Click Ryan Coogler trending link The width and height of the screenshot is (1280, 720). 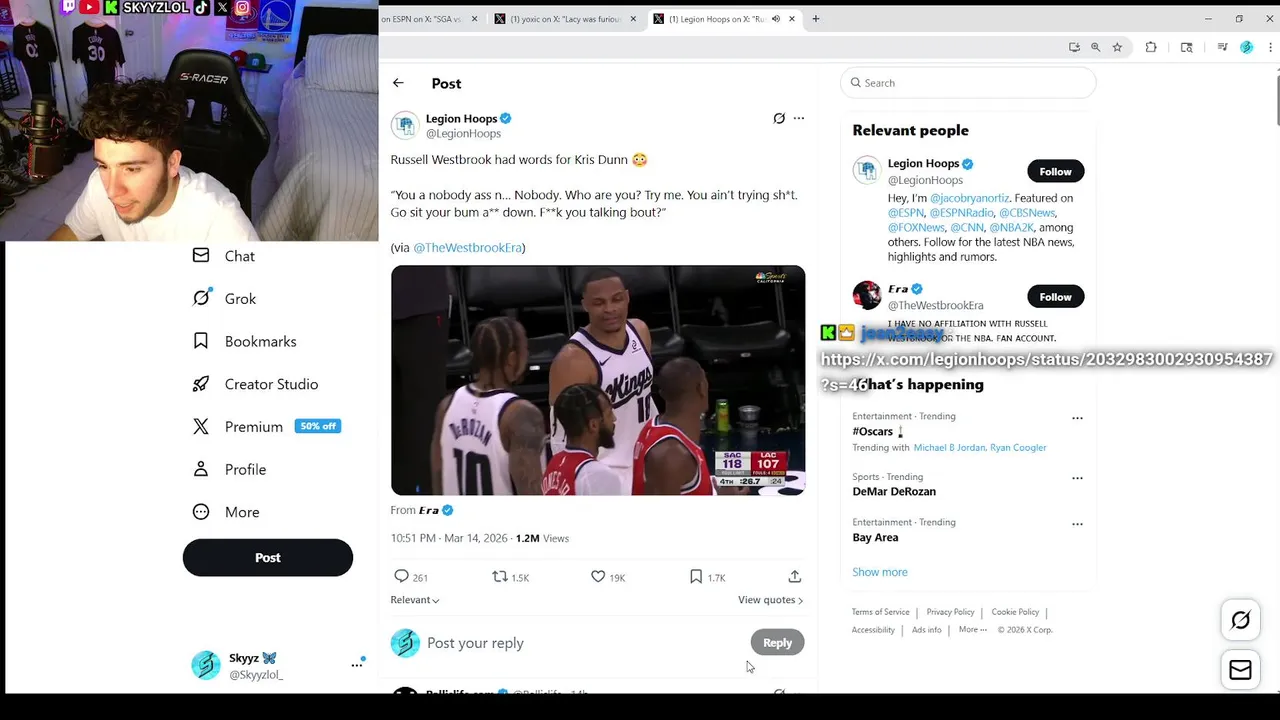(x=1018, y=448)
